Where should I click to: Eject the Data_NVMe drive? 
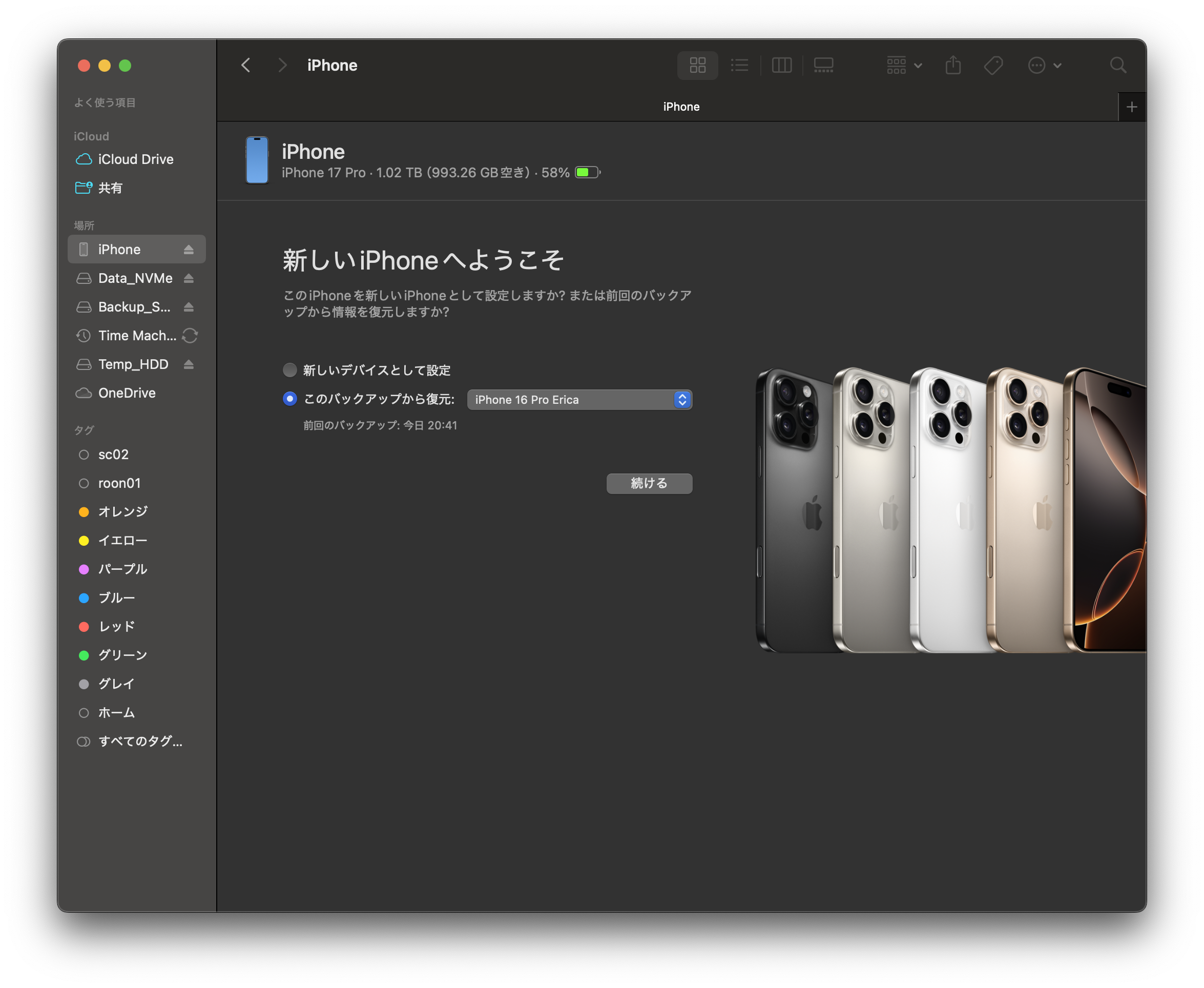pyautogui.click(x=189, y=278)
